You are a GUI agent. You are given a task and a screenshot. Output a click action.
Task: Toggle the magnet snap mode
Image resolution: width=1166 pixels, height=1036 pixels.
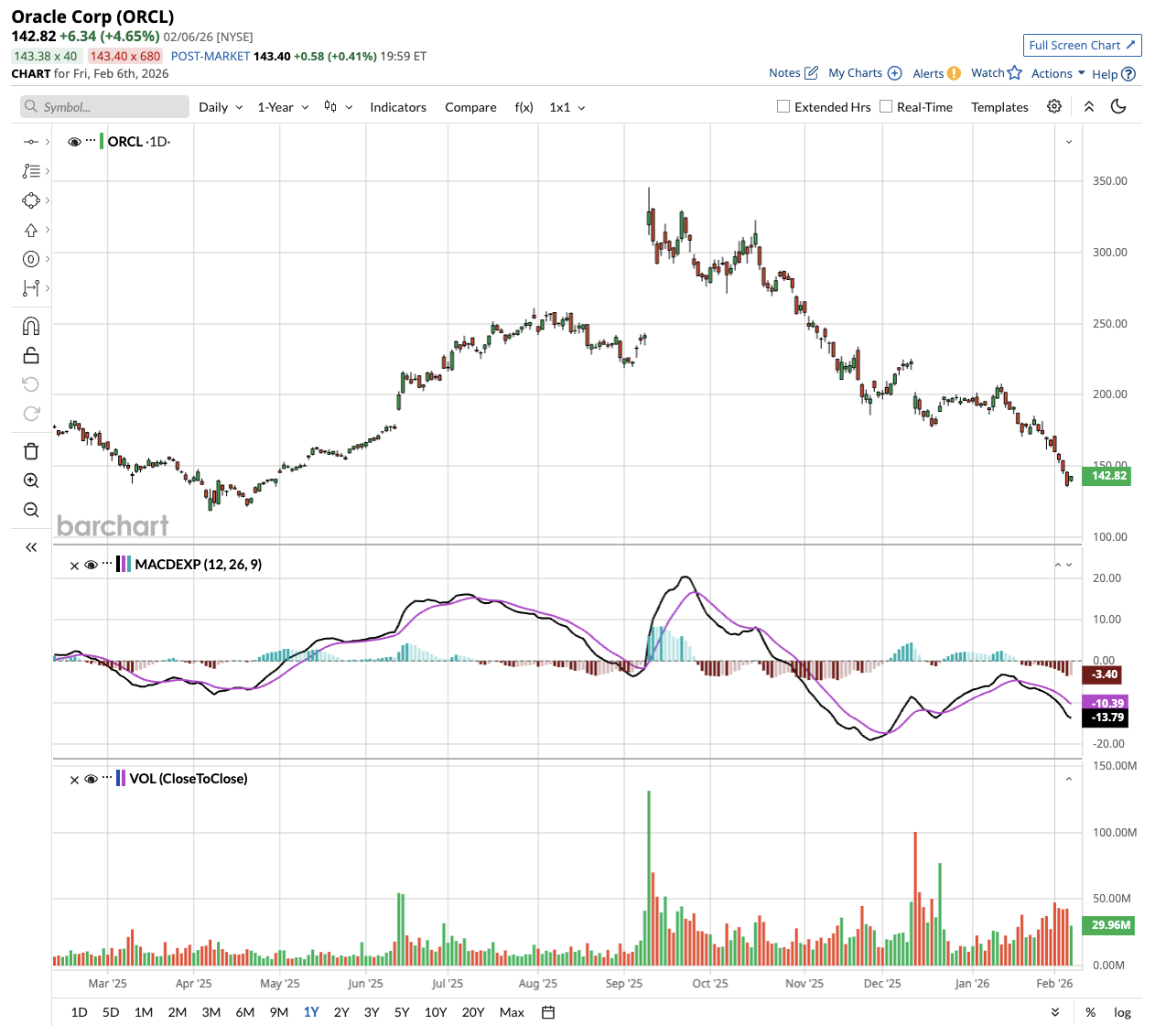coord(30,327)
